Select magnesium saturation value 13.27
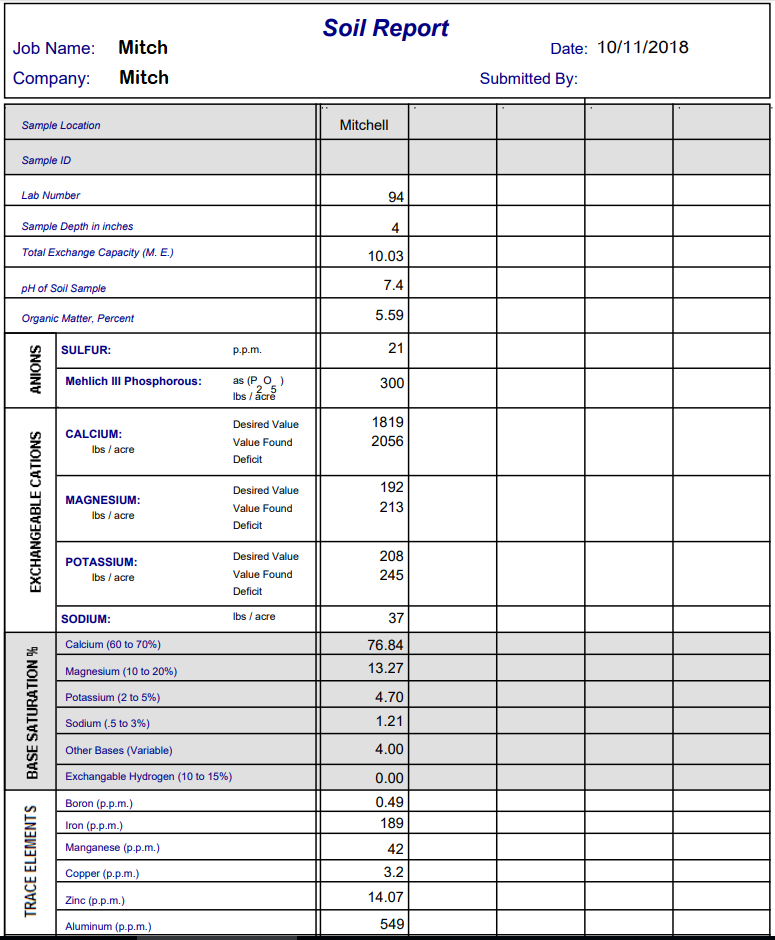 [385, 668]
